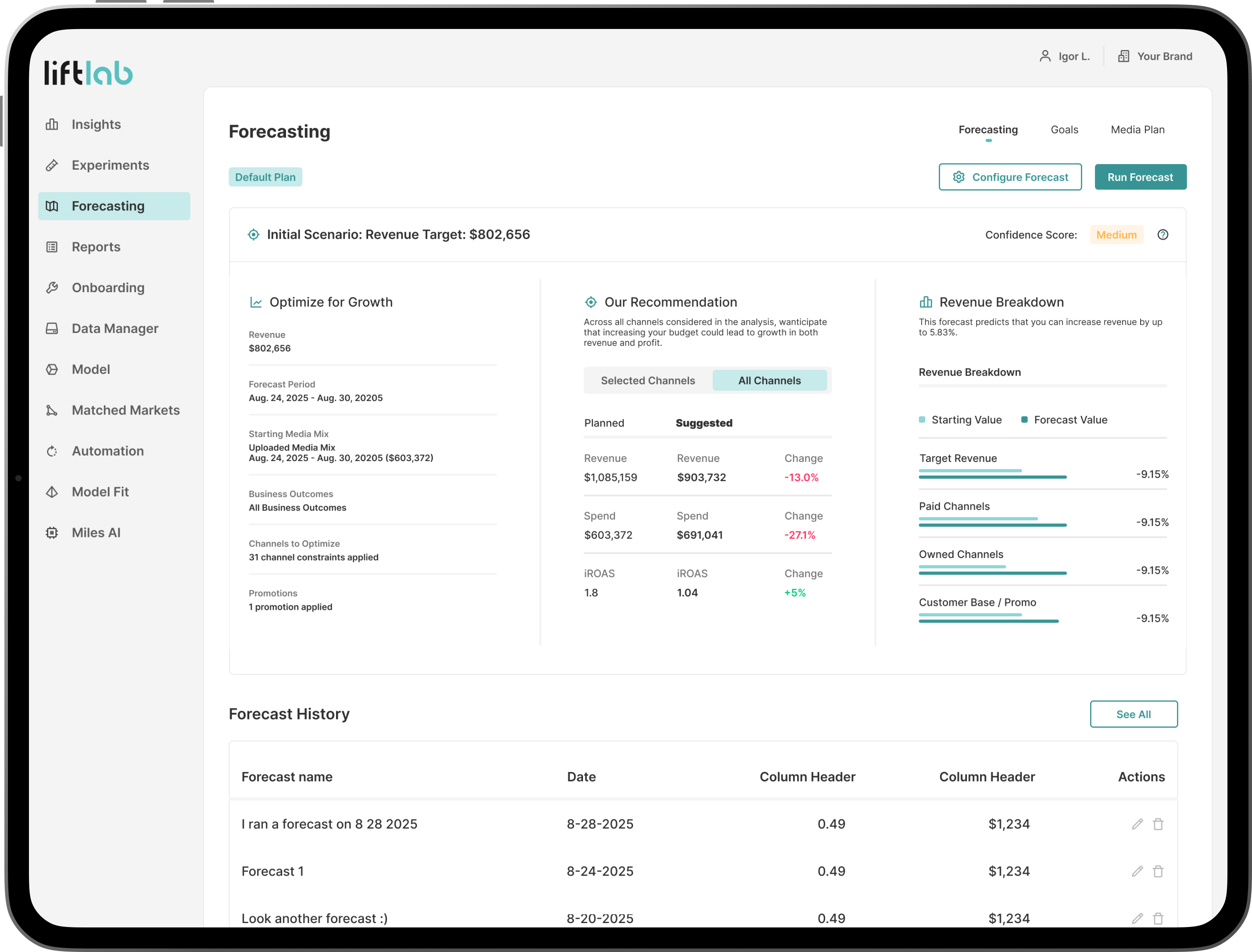
Task: Click the edit pencil for Forecast 1
Action: (x=1137, y=871)
